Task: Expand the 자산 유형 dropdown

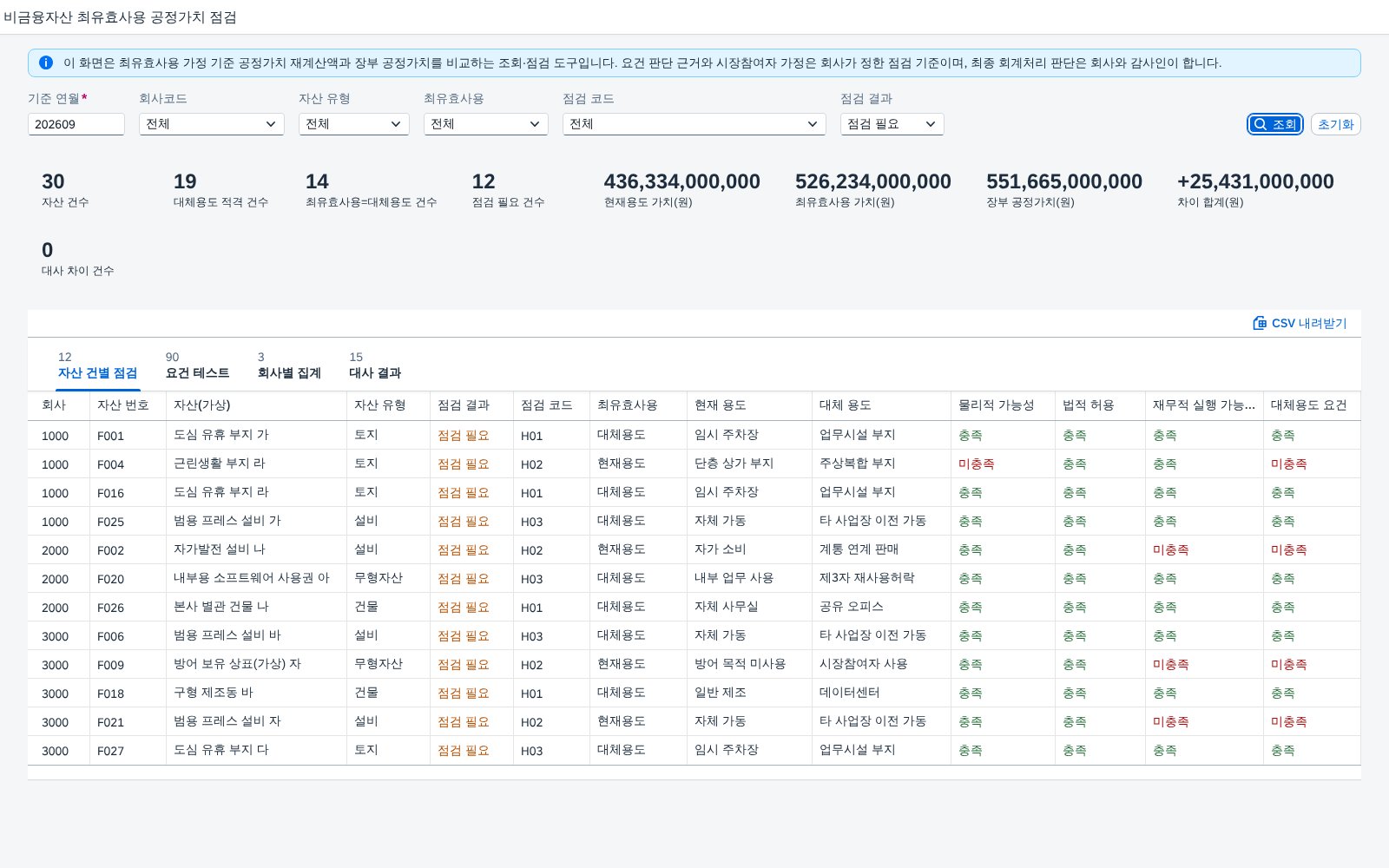Action: pos(354,124)
